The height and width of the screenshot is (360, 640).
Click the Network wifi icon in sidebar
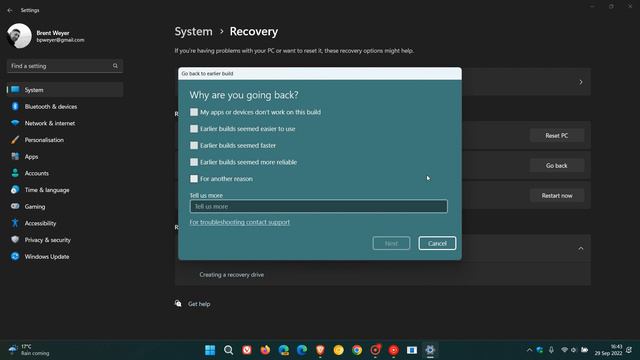click(15, 123)
